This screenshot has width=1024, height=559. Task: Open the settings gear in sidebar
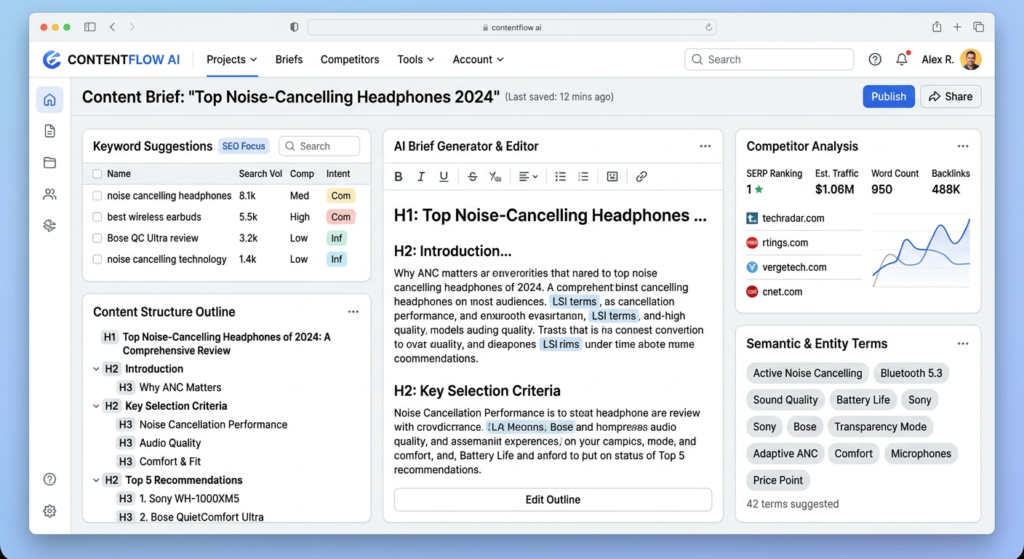pyautogui.click(x=50, y=511)
